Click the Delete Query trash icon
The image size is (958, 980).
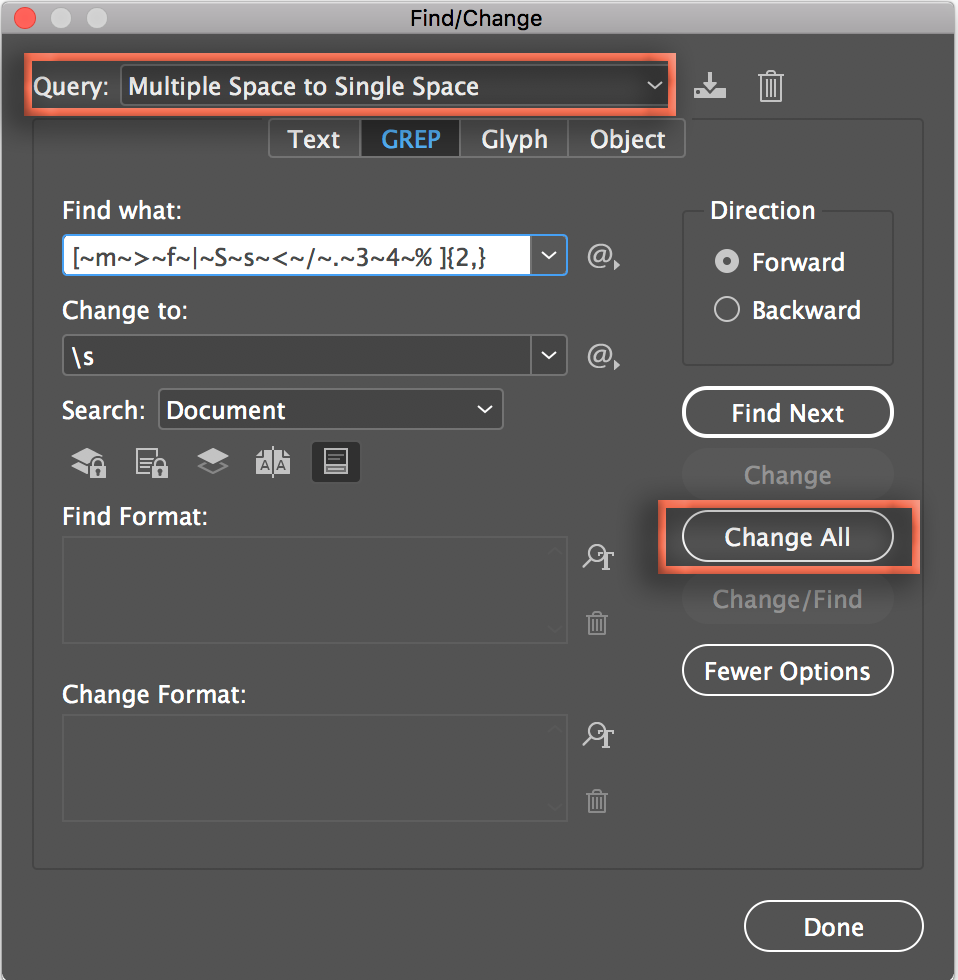[770, 87]
